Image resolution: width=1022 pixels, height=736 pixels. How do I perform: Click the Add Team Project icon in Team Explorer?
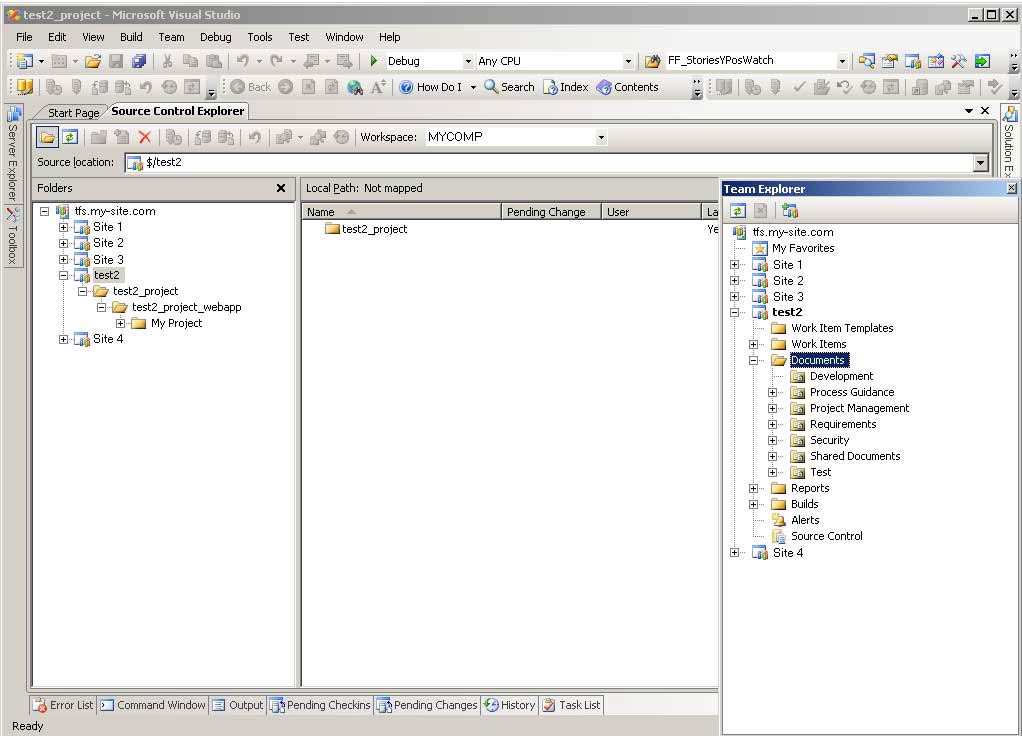[791, 210]
